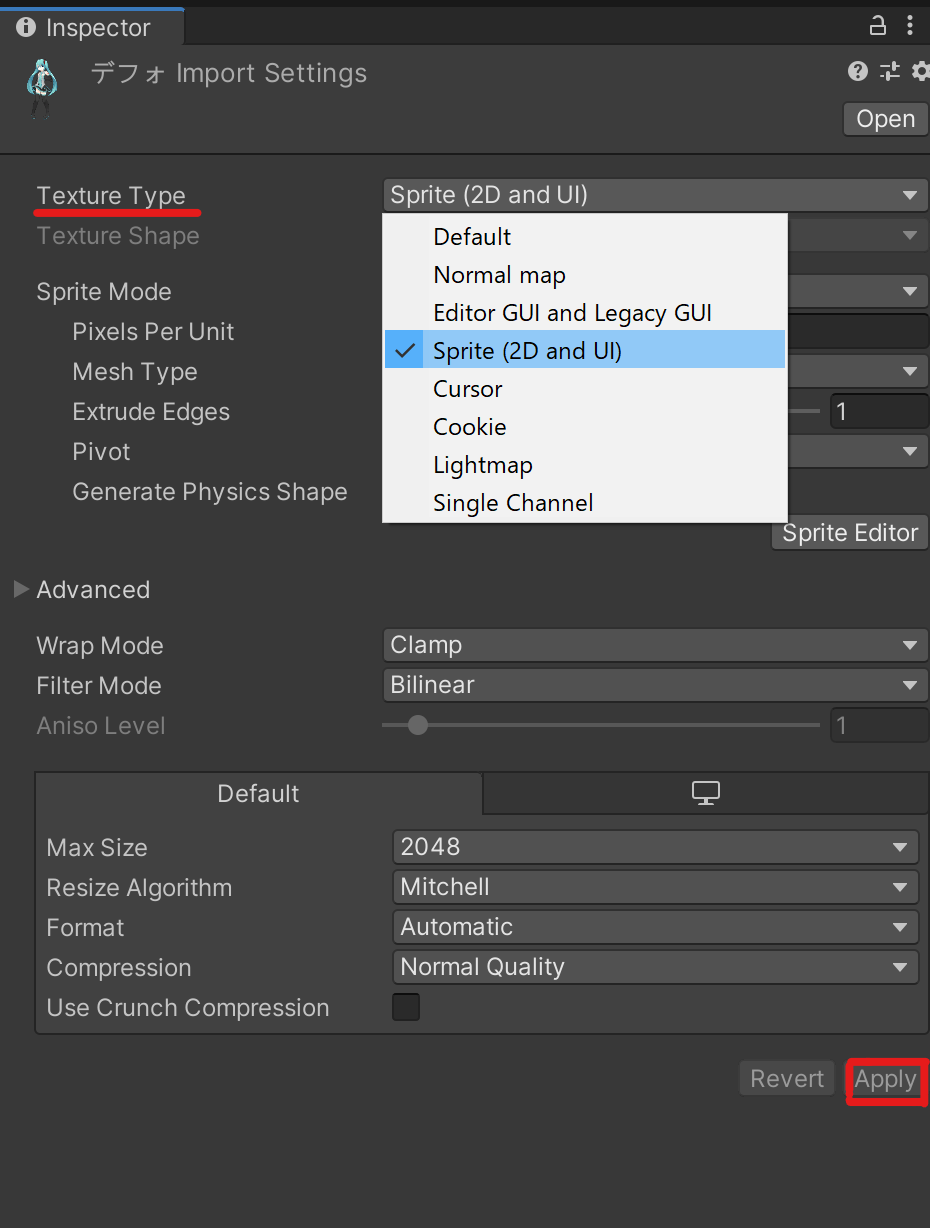Viewport: 930px width, 1228px height.
Task: Open the settings gear icon
Action: coord(921,71)
